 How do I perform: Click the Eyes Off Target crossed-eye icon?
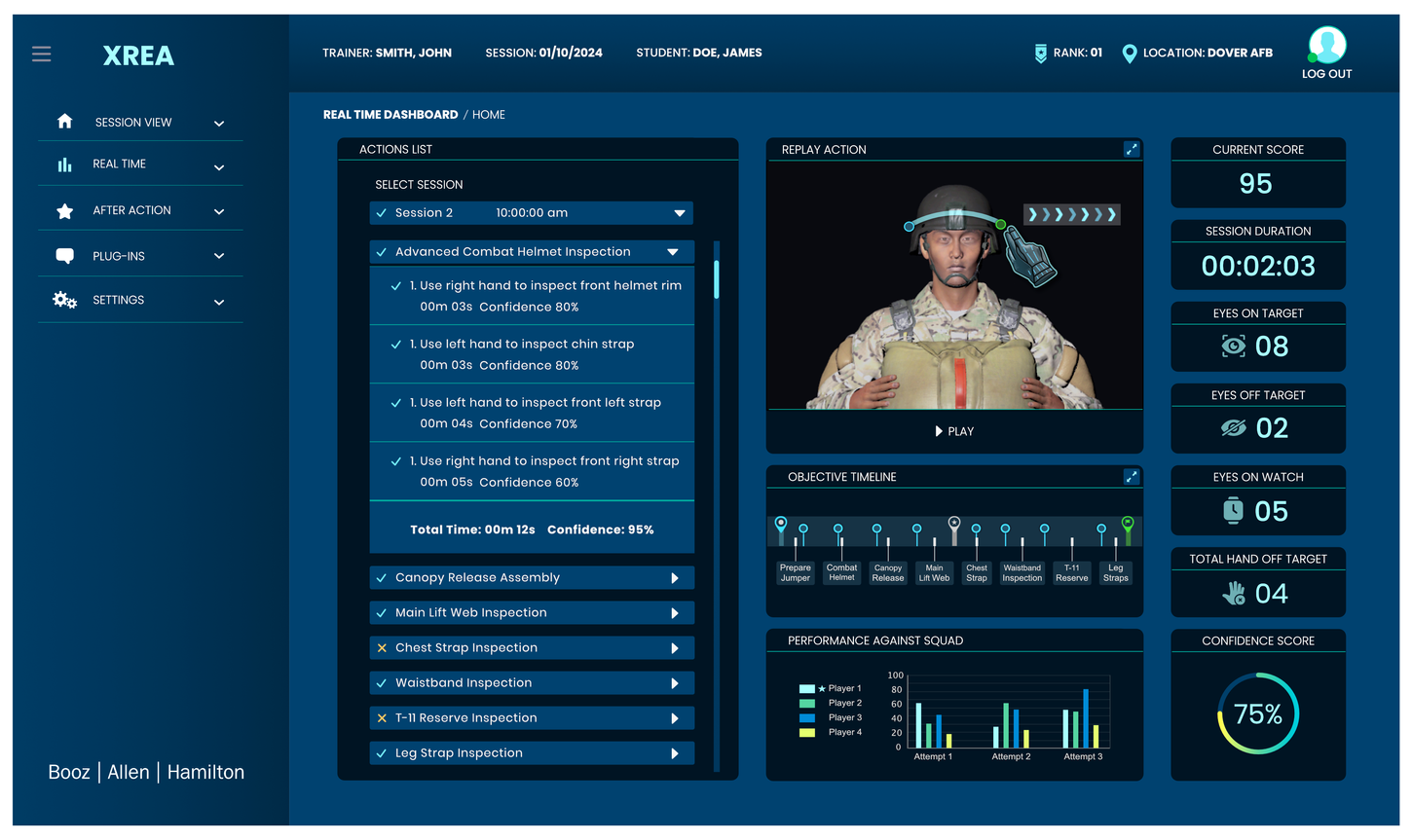[1234, 428]
